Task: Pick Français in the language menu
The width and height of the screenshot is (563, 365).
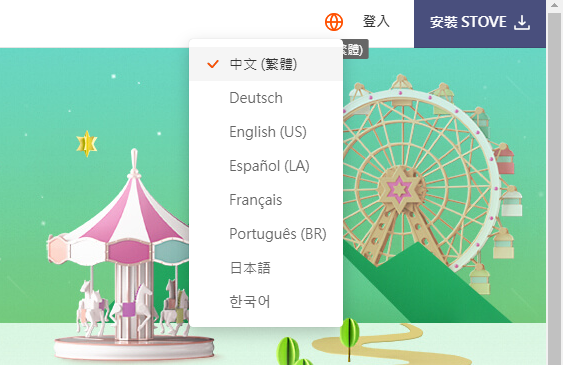Action: click(x=266, y=200)
